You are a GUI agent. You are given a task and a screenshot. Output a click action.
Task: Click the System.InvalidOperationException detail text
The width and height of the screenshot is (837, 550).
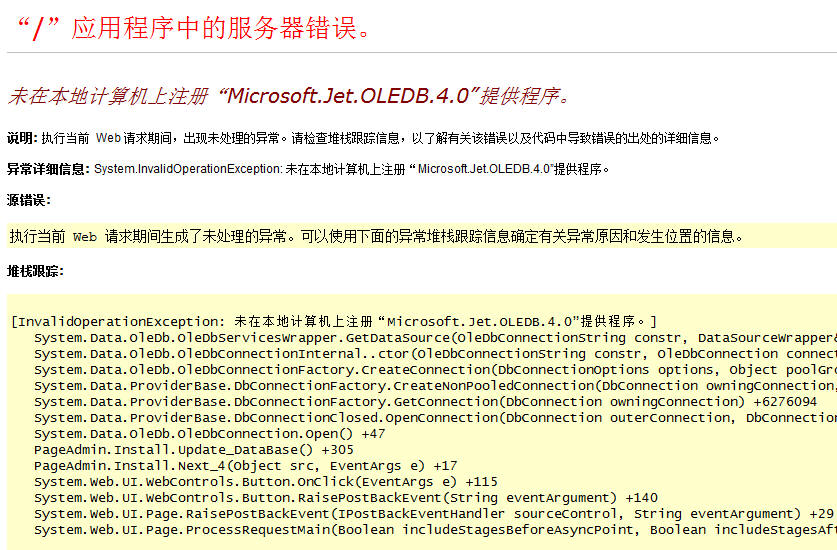click(x=352, y=169)
